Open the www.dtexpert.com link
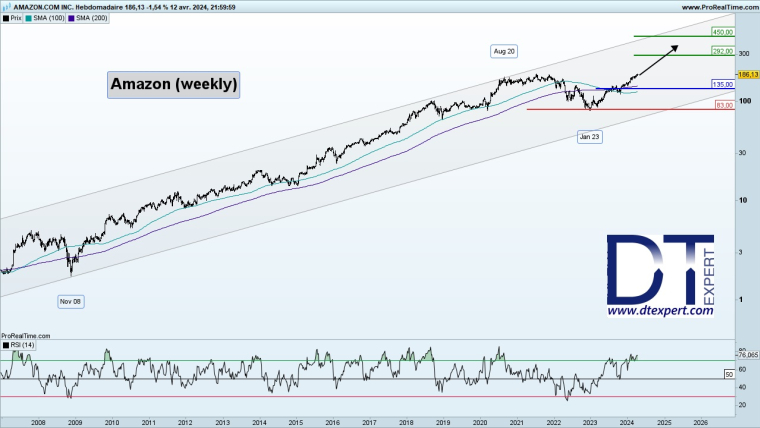The width and height of the screenshot is (760, 428). pyautogui.click(x=661, y=311)
